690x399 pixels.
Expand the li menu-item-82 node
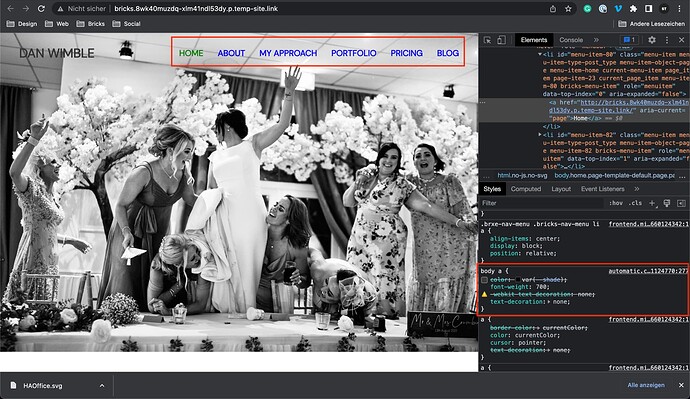coord(540,135)
